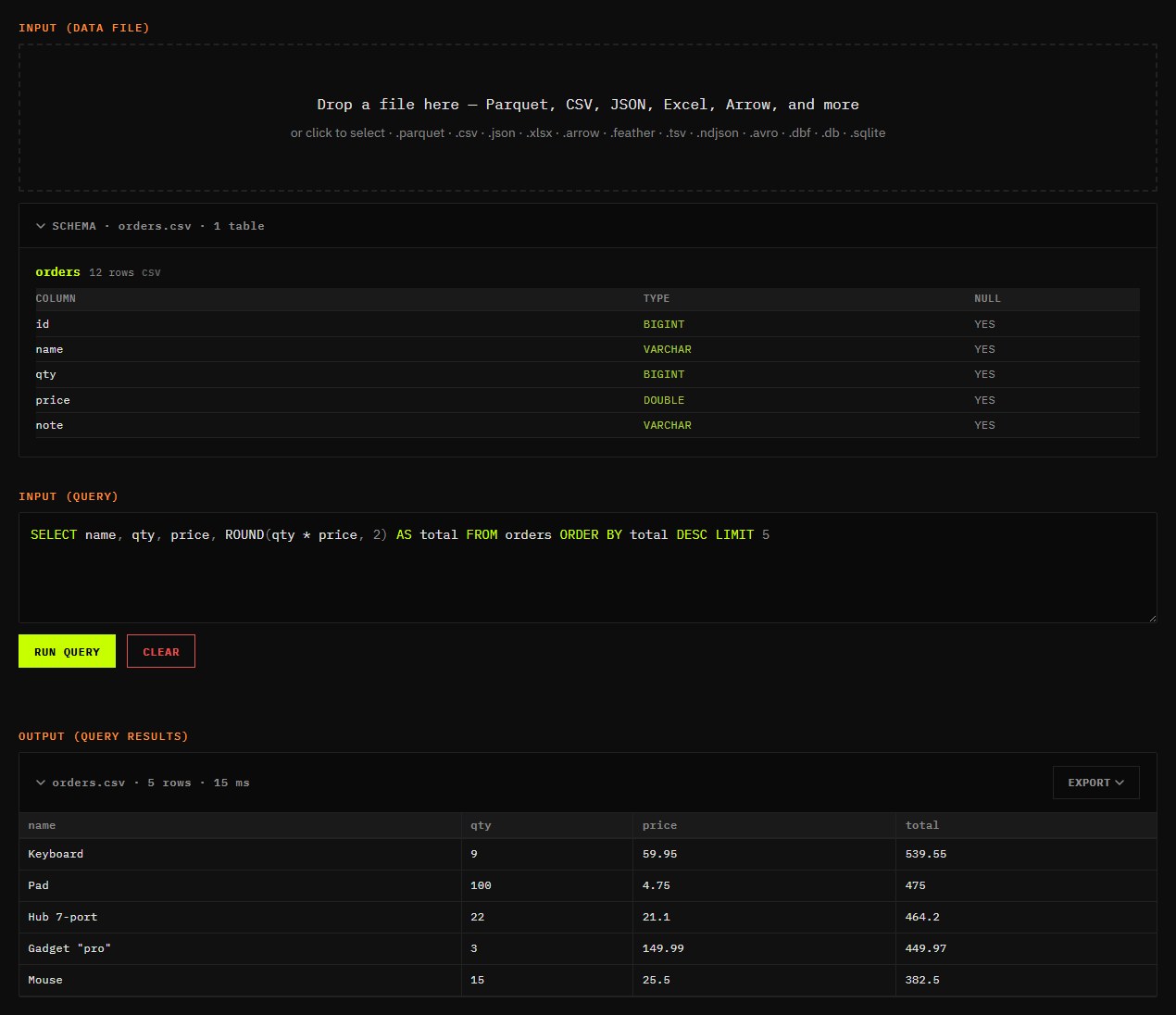Click the 'price' results column header

coord(764,825)
